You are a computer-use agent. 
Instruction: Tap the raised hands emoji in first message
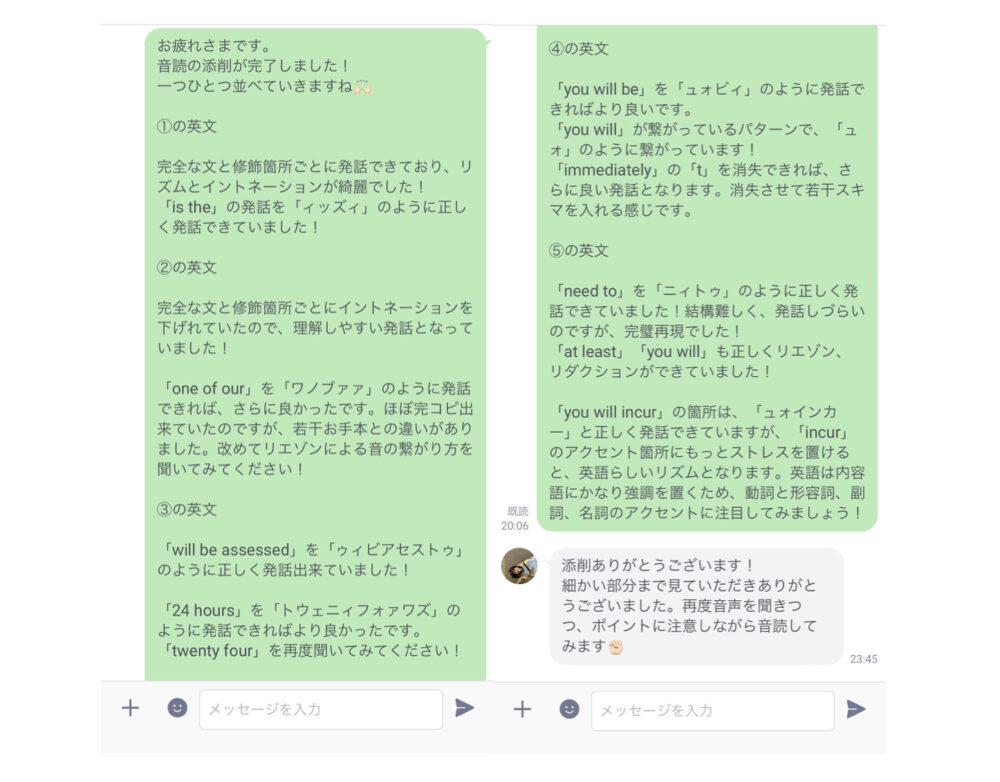pyautogui.click(x=362, y=87)
